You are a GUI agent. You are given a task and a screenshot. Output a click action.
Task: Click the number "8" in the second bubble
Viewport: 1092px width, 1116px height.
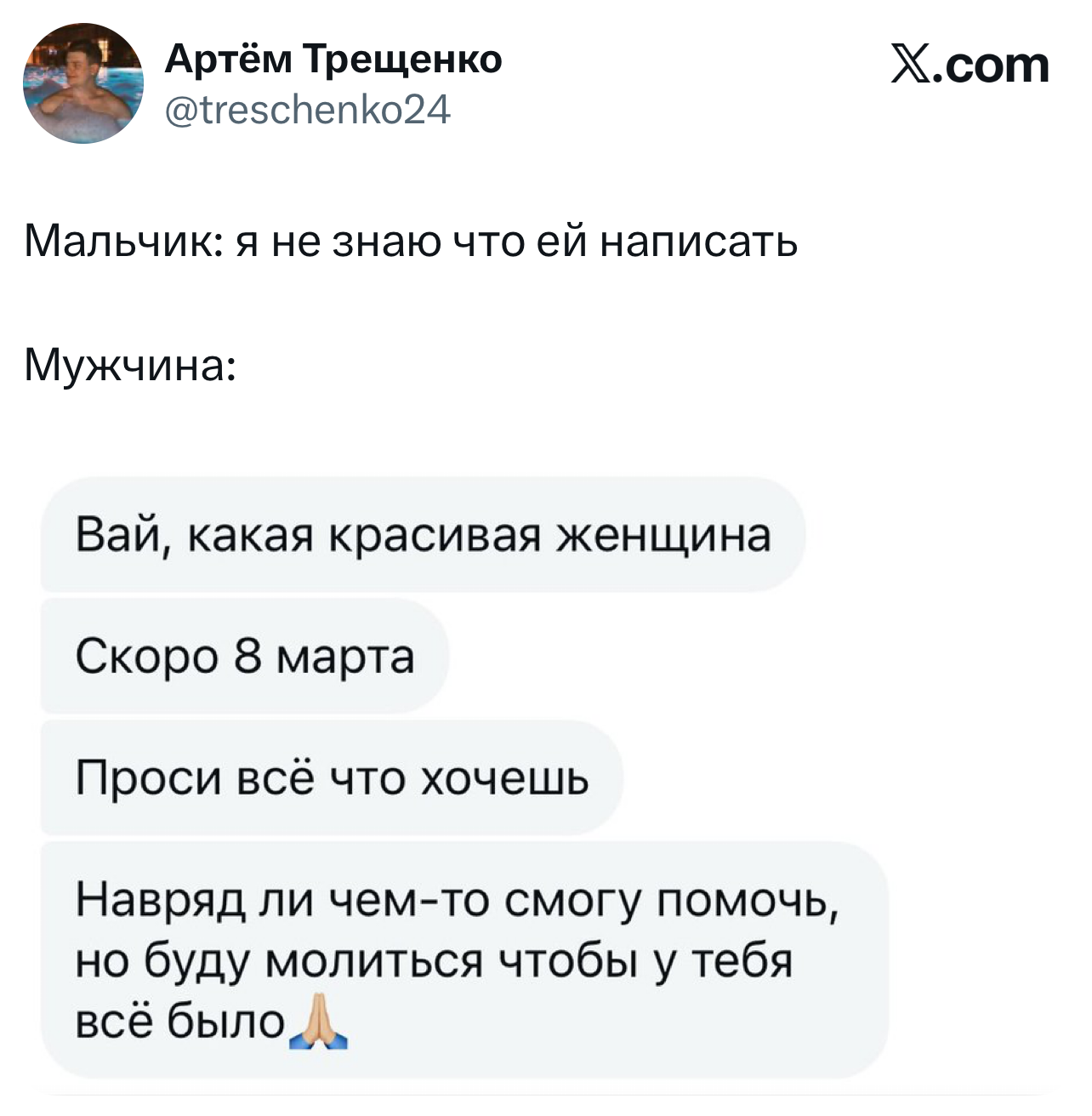[247, 656]
